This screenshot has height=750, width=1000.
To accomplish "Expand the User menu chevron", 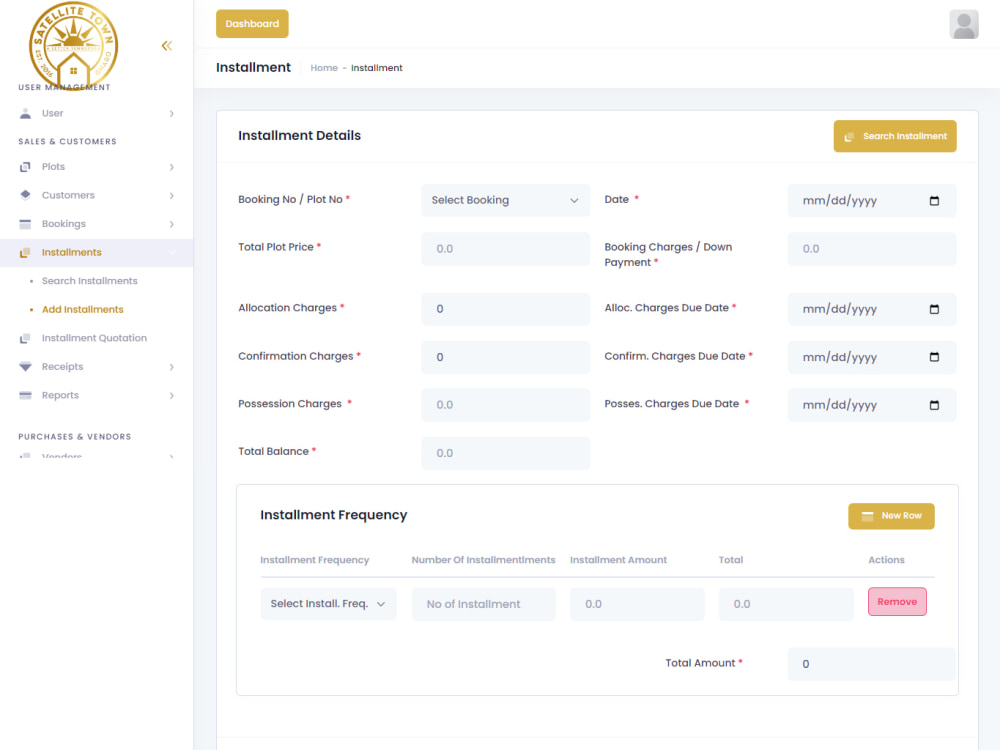I will point(172,114).
